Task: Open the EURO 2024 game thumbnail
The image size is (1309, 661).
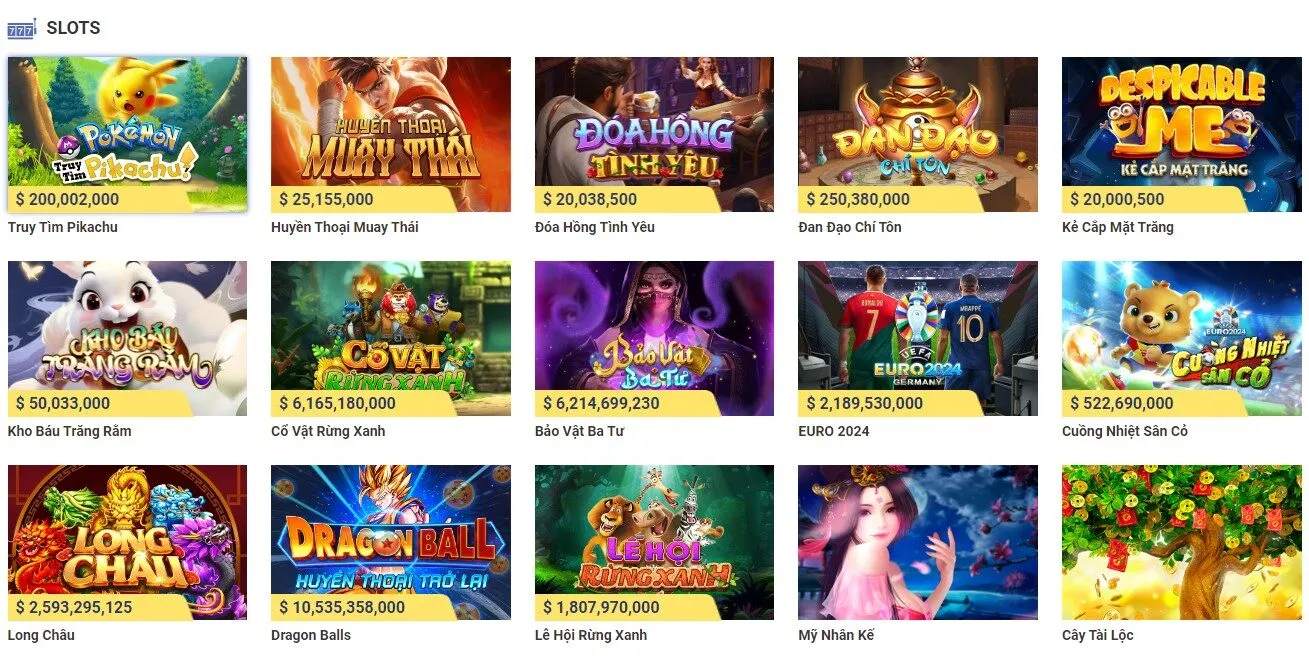Action: [917, 330]
